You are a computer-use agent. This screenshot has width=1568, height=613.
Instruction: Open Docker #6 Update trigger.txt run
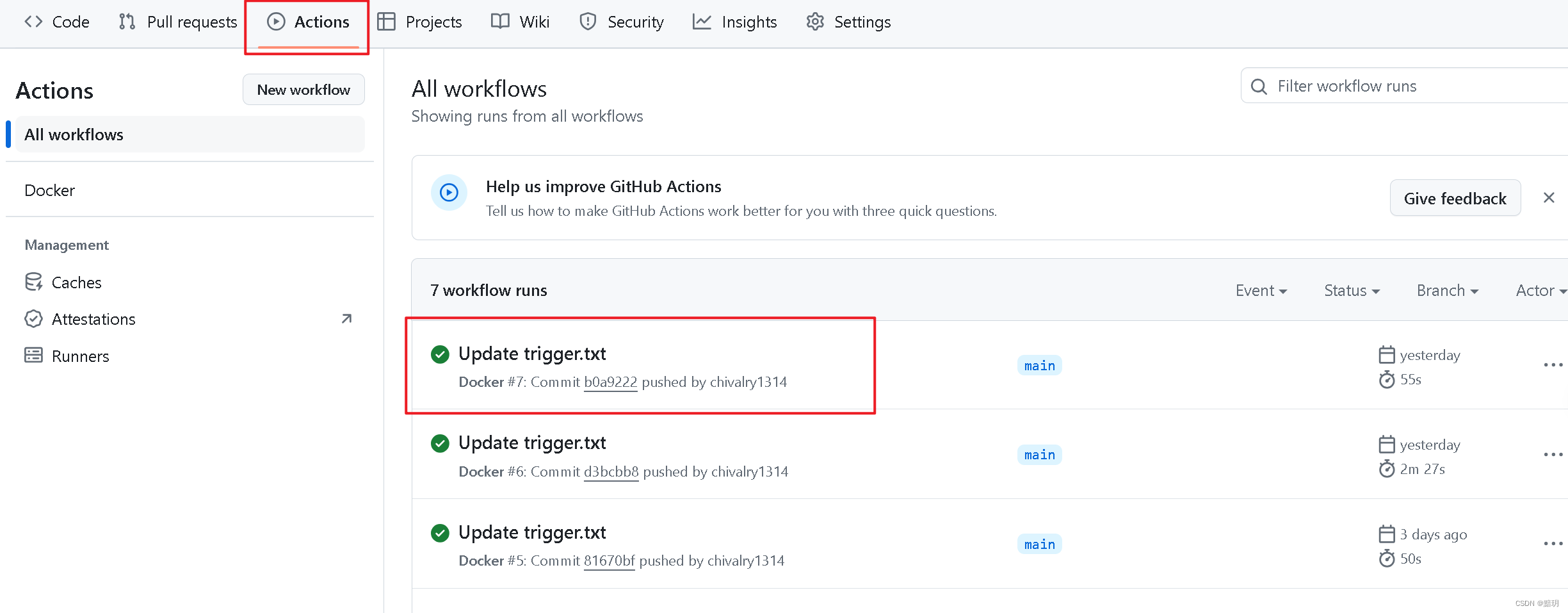coord(532,443)
